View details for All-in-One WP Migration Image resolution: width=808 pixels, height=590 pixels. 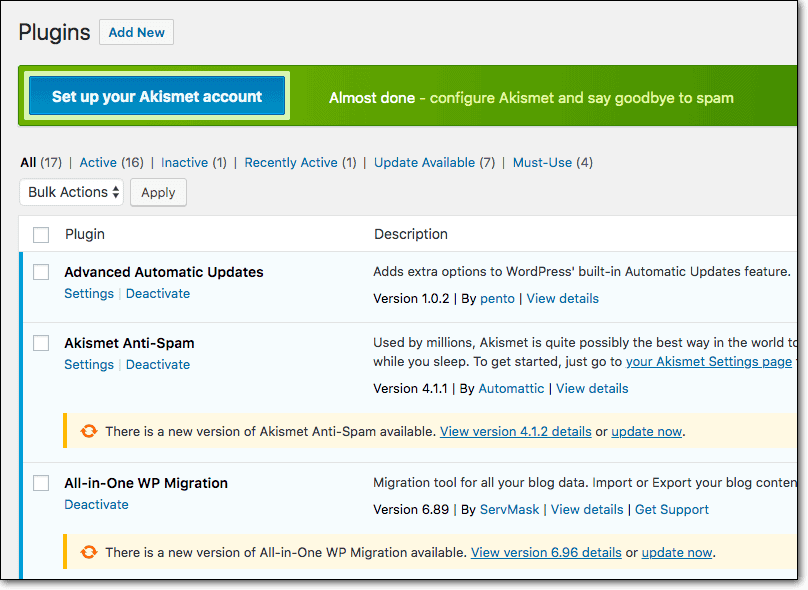pyautogui.click(x=586, y=510)
